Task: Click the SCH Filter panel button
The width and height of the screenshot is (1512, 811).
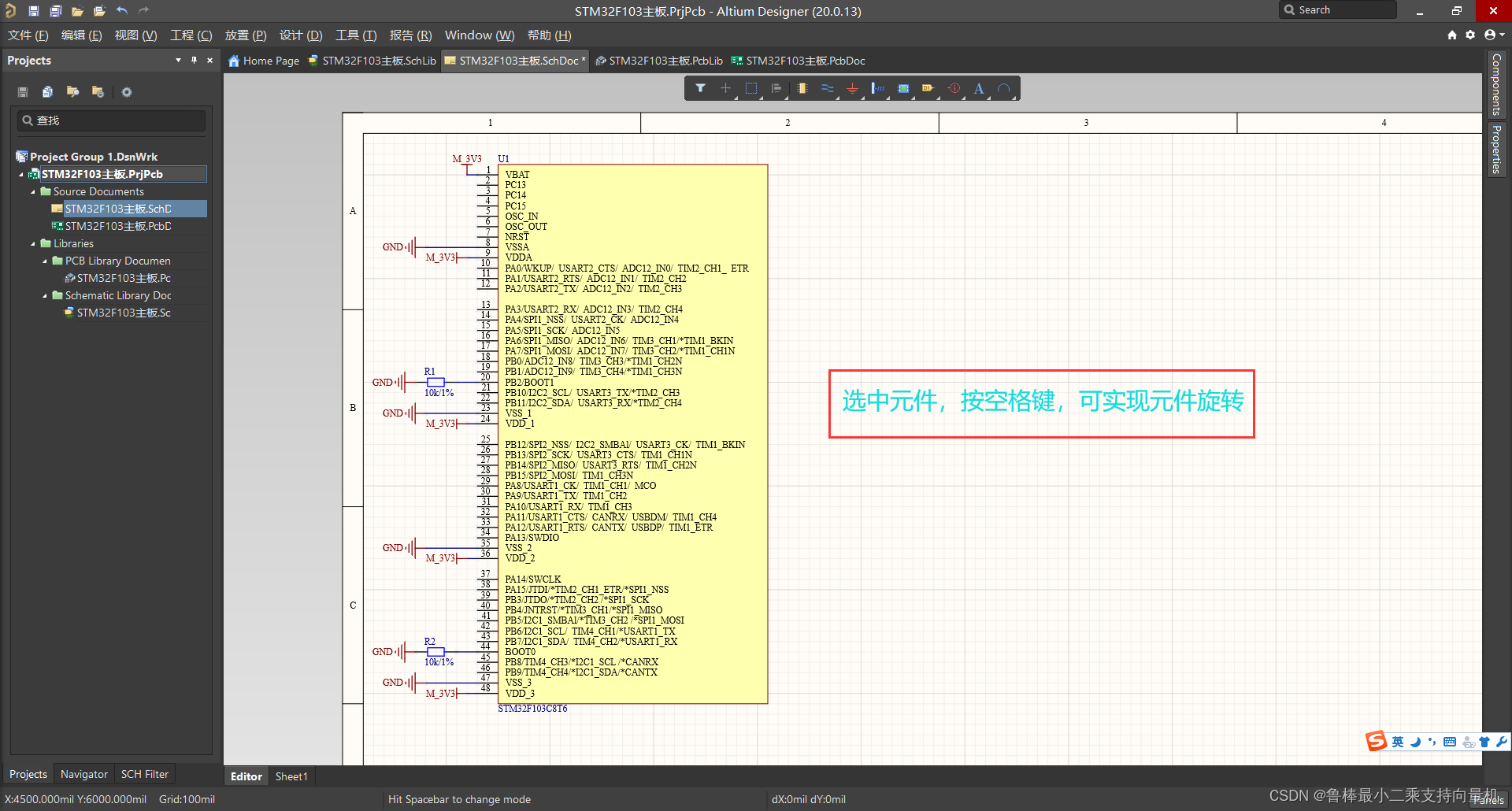Action: coord(144,774)
